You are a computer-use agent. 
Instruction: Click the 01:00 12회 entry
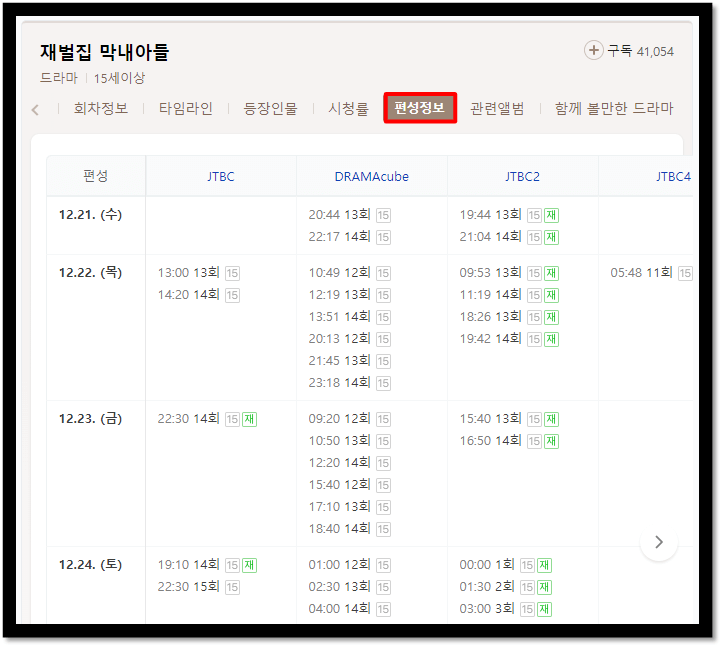pyautogui.click(x=349, y=565)
